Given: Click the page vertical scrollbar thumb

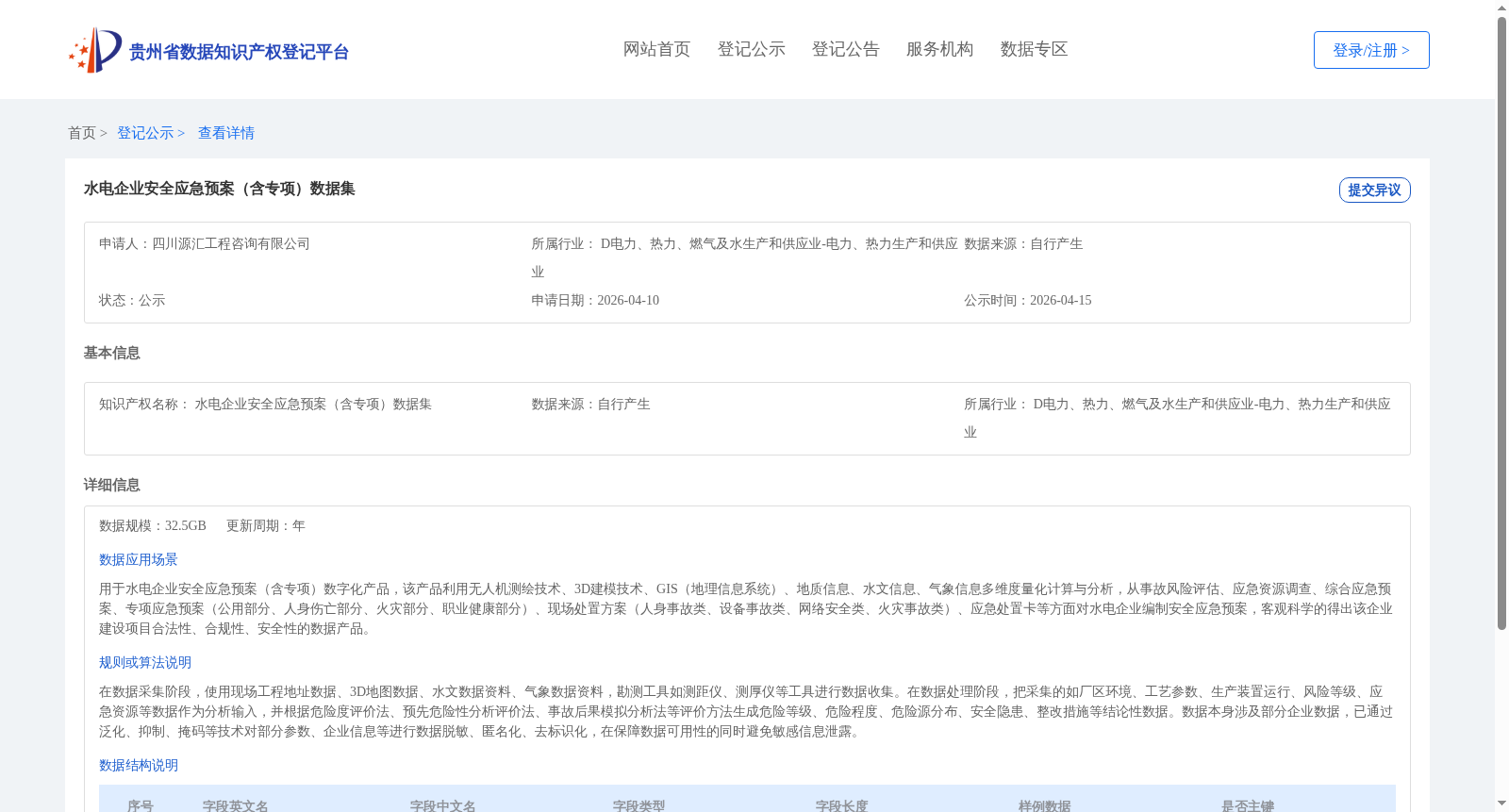Looking at the screenshot, I should (1501, 323).
